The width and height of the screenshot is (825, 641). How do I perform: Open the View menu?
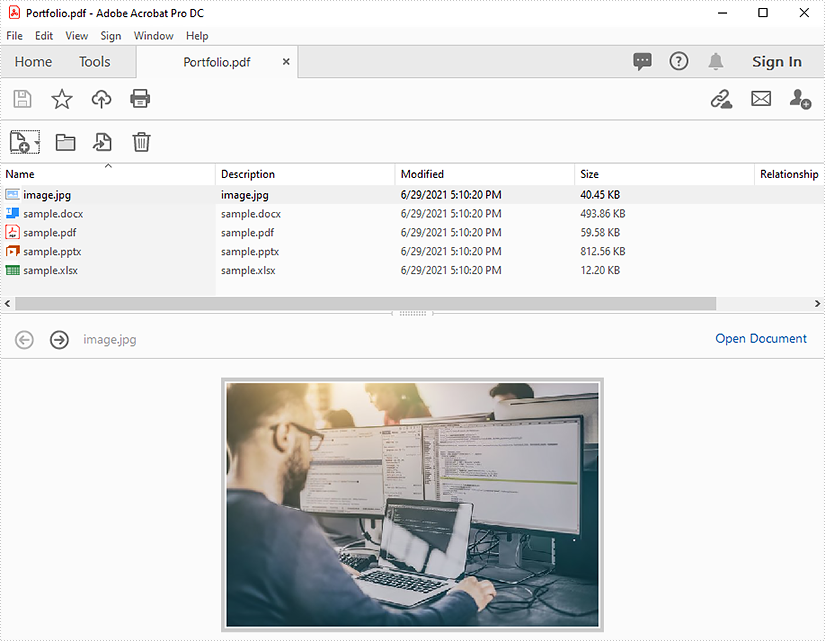pyautogui.click(x=76, y=36)
